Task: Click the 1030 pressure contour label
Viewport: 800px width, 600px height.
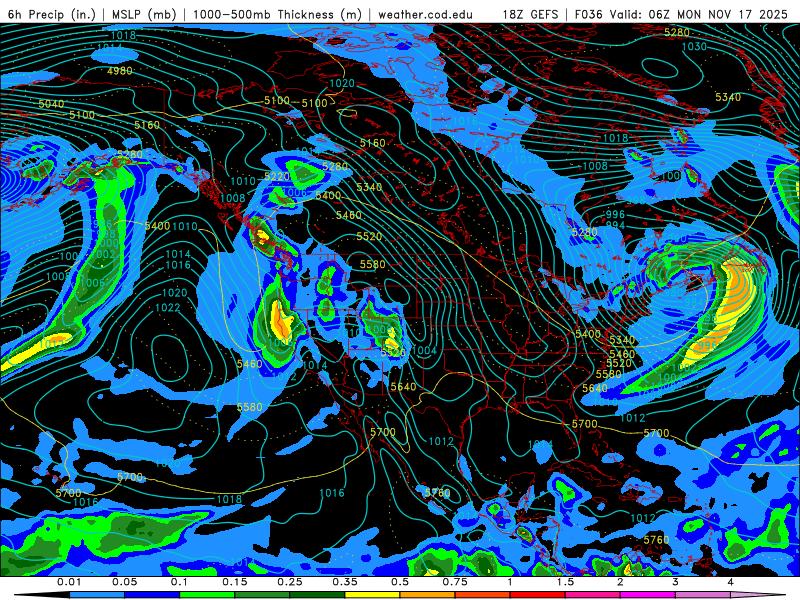Action: (694, 47)
